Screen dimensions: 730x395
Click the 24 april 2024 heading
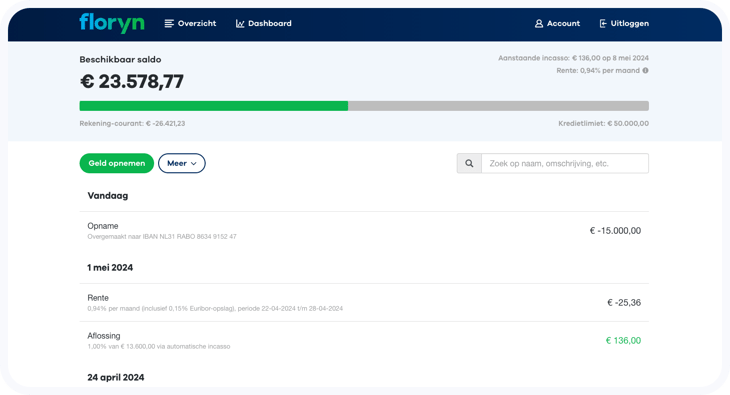[x=115, y=377]
